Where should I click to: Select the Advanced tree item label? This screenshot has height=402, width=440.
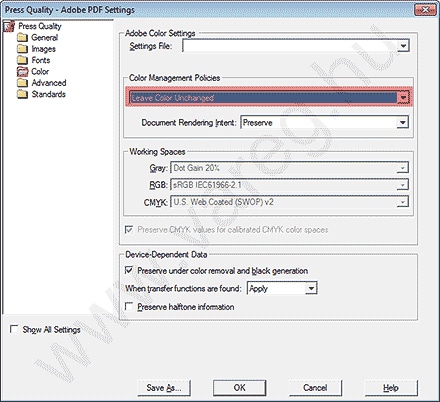49,83
